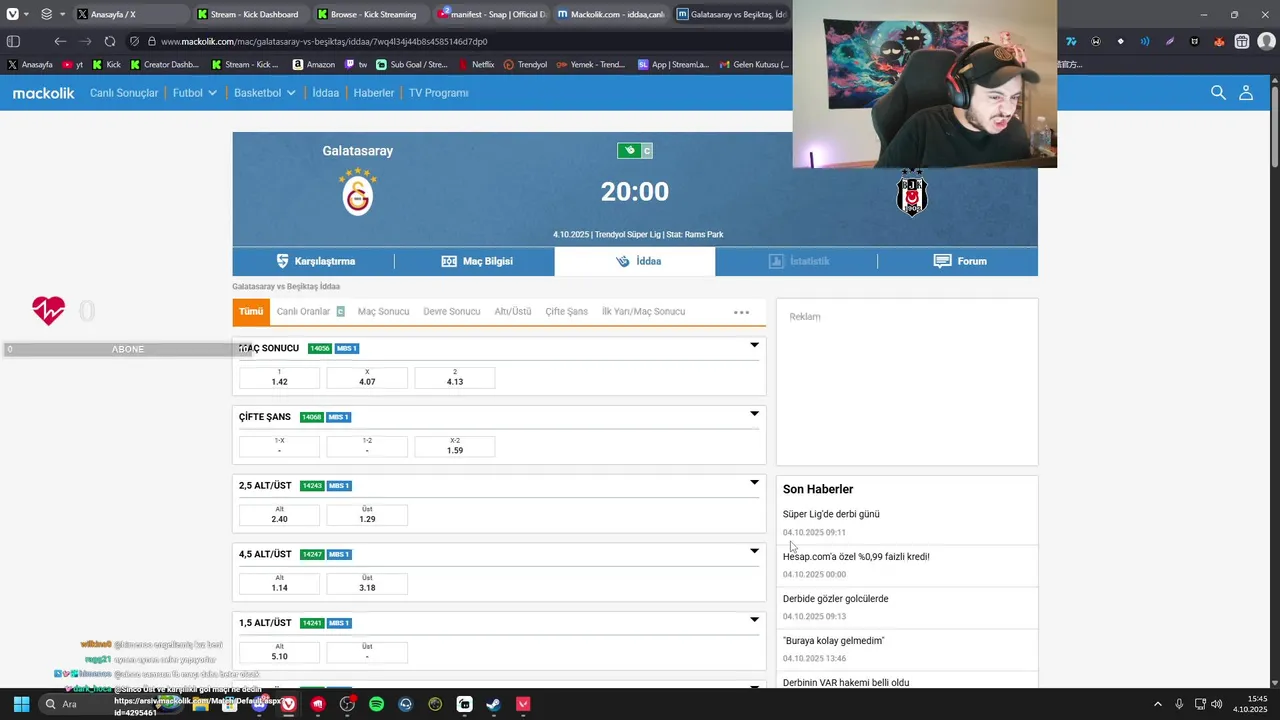This screenshot has height=720, width=1280.
Task: Open the site search magnifier icon
Action: [1218, 92]
